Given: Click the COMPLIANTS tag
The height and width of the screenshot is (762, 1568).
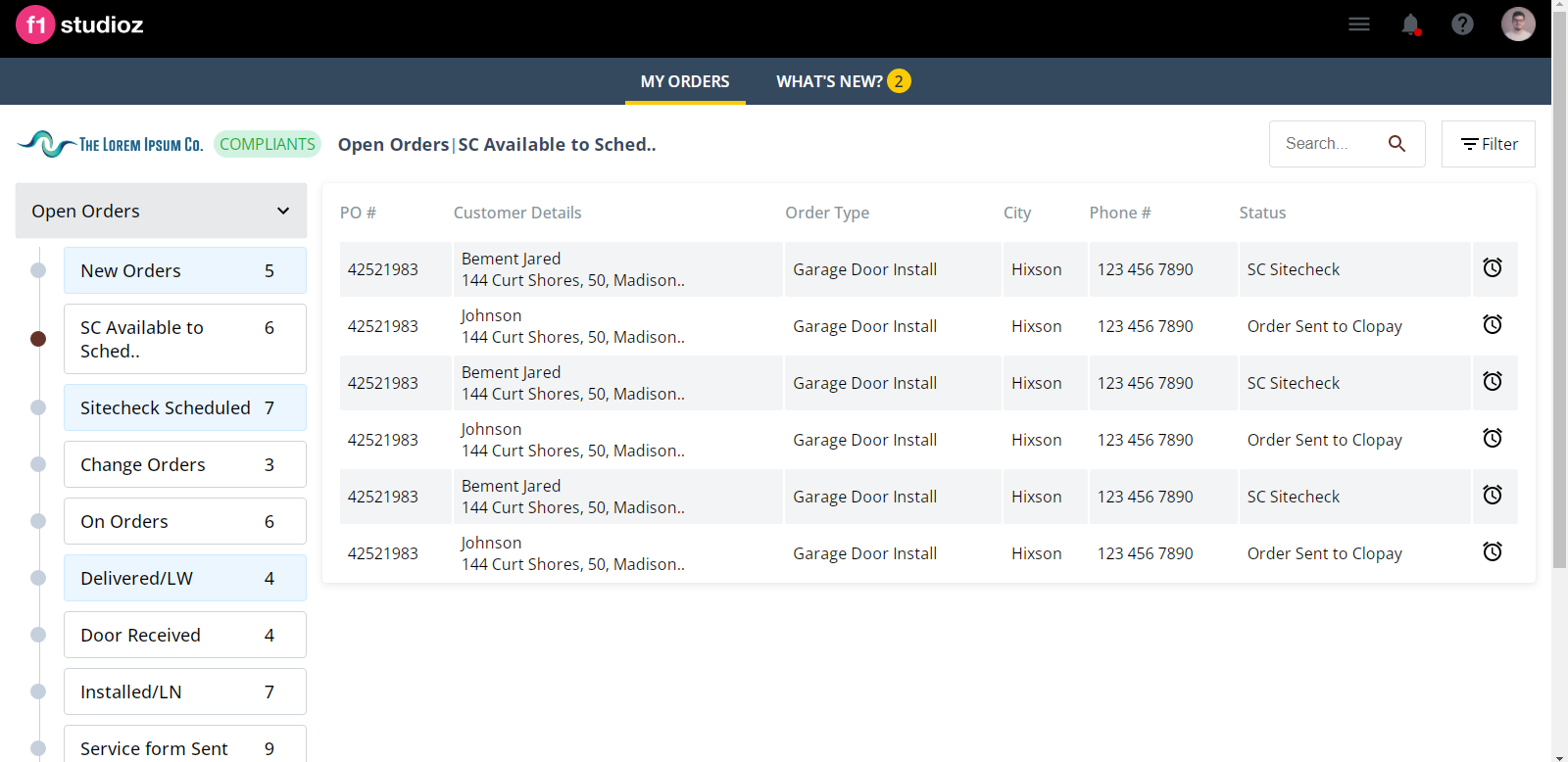Looking at the screenshot, I should click(x=268, y=144).
